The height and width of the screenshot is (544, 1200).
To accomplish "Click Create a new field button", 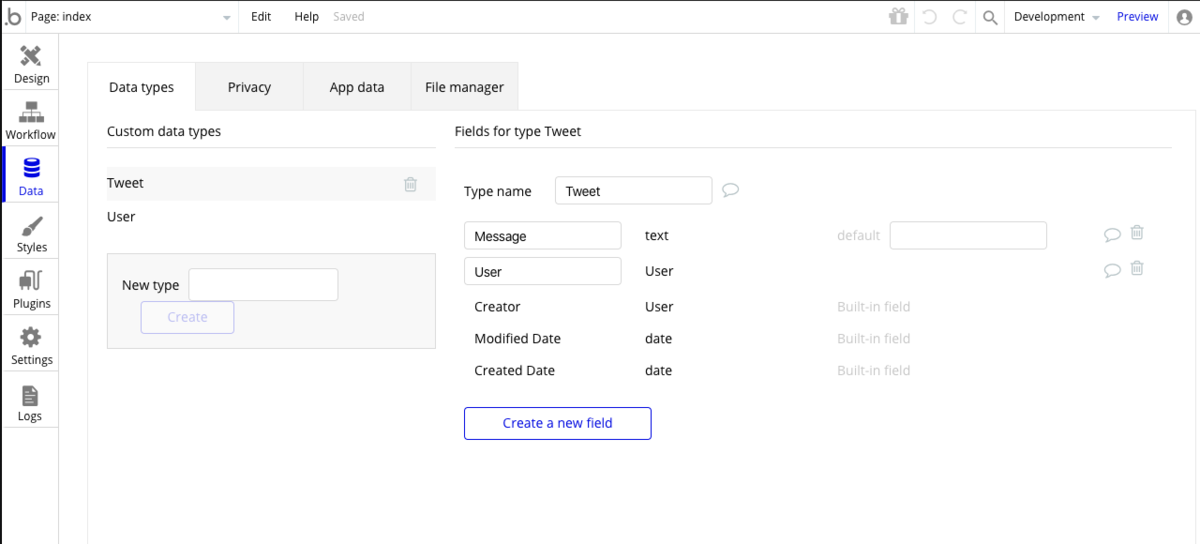I will pyautogui.click(x=557, y=423).
